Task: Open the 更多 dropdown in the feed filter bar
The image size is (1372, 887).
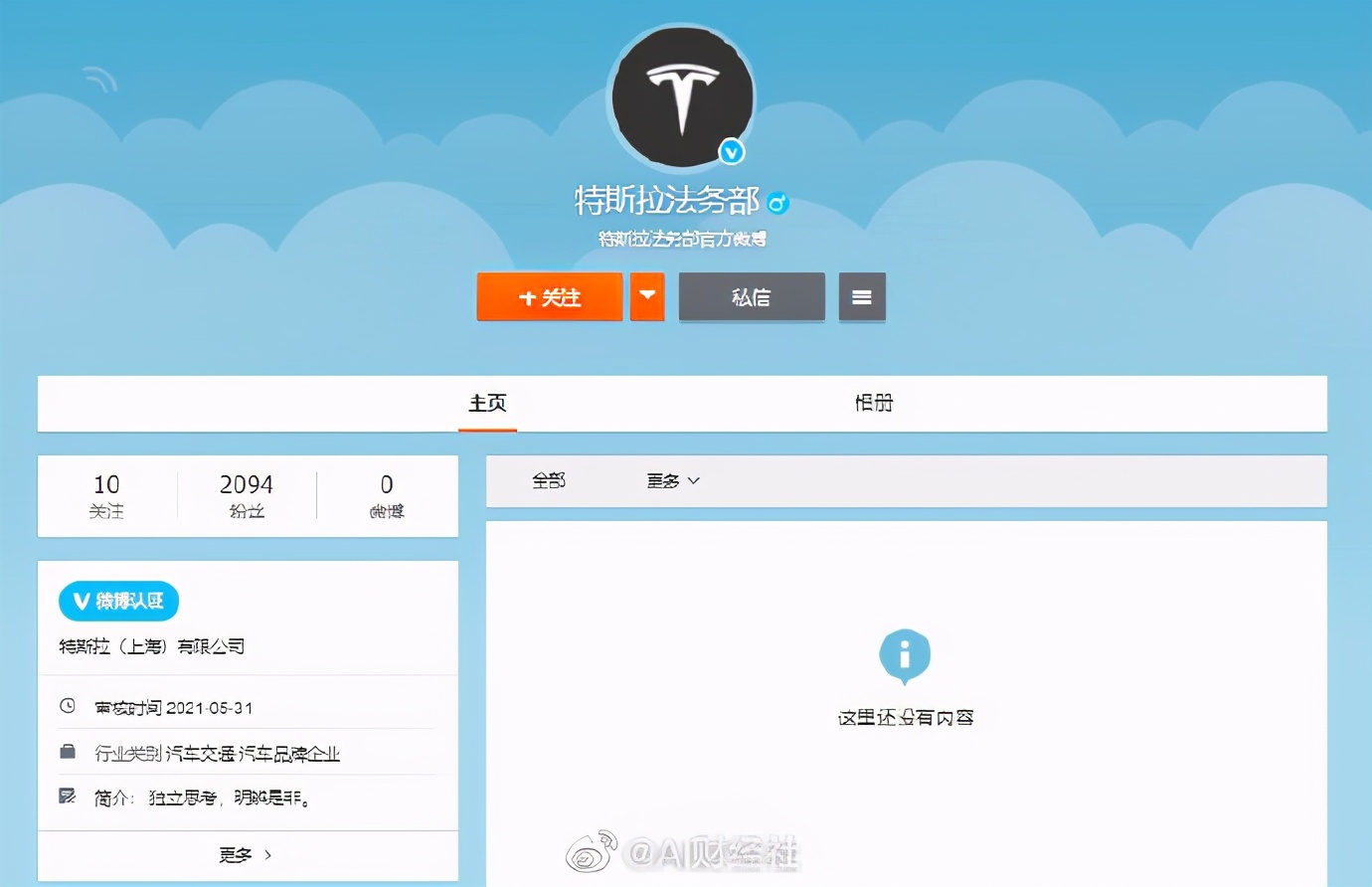Action: click(x=673, y=481)
